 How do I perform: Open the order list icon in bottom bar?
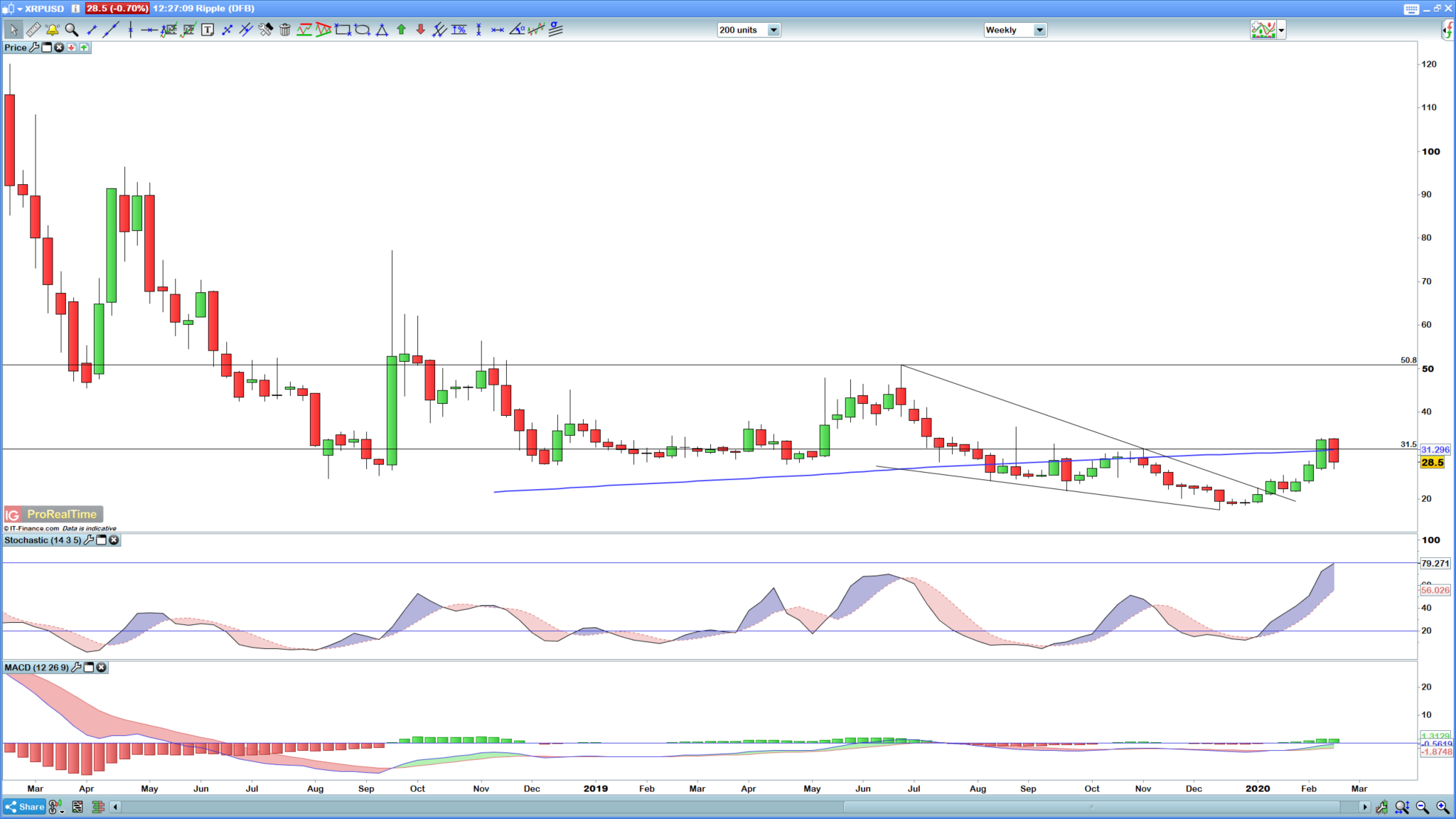click(77, 807)
